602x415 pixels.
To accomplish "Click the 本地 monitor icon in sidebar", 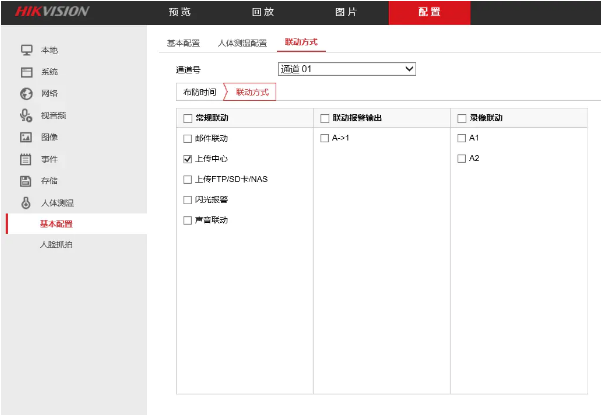I will [27, 50].
